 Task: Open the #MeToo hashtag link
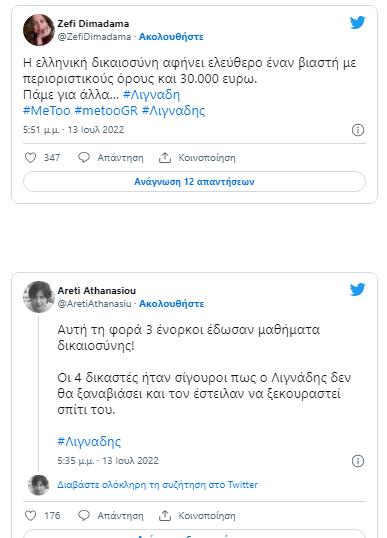click(x=47, y=111)
